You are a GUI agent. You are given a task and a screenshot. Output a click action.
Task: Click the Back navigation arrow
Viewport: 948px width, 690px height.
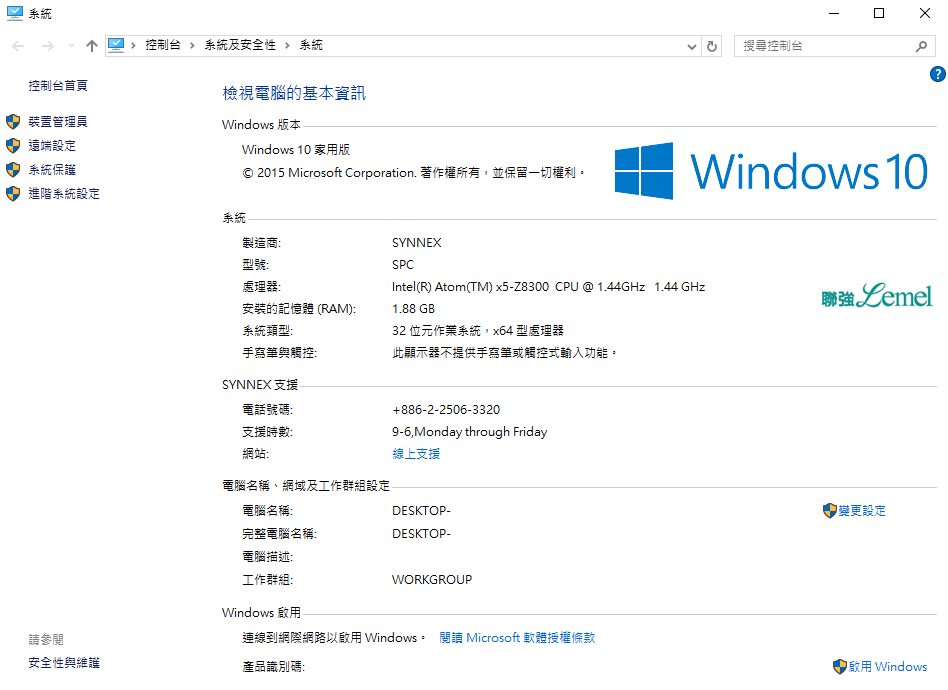pyautogui.click(x=18, y=46)
